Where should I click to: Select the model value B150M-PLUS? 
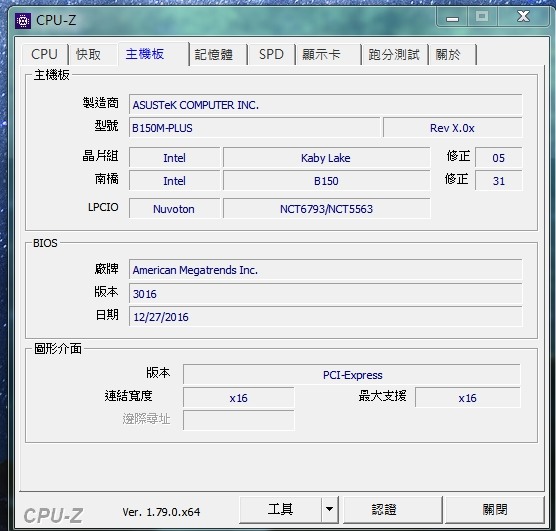(x=254, y=128)
